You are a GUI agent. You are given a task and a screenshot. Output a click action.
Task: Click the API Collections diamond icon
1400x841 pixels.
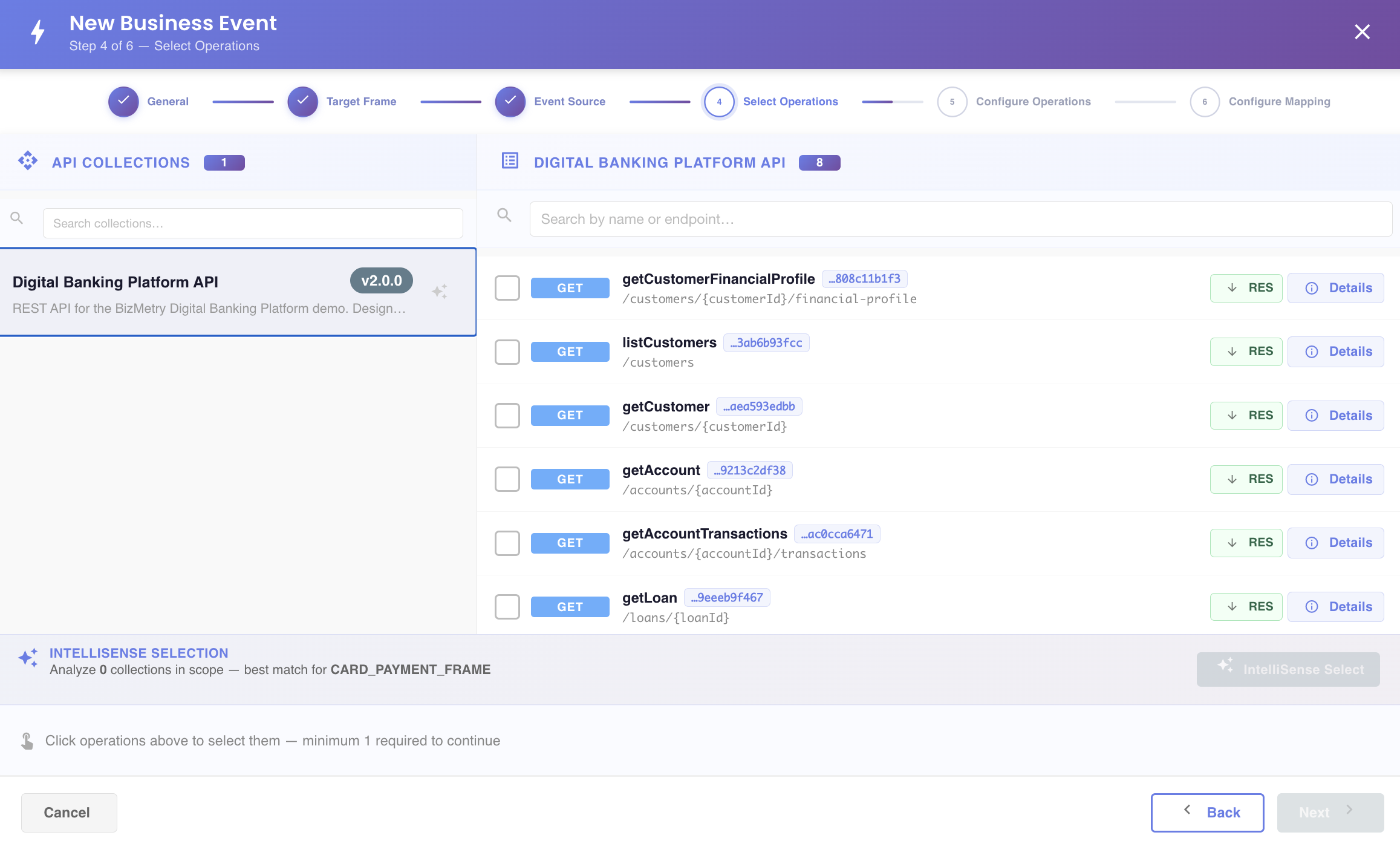tap(28, 161)
